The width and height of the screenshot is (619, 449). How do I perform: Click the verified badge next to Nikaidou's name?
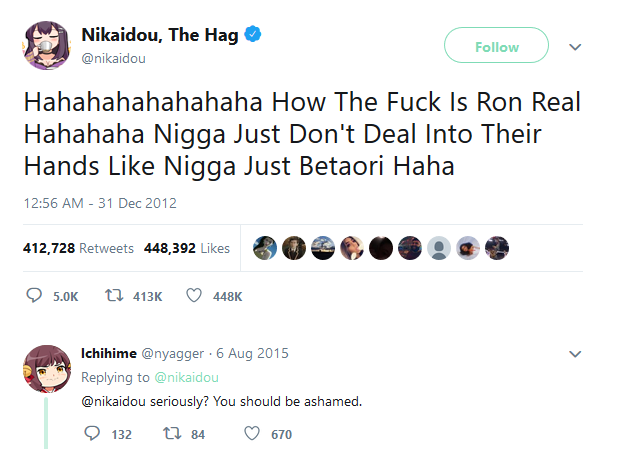point(255,36)
